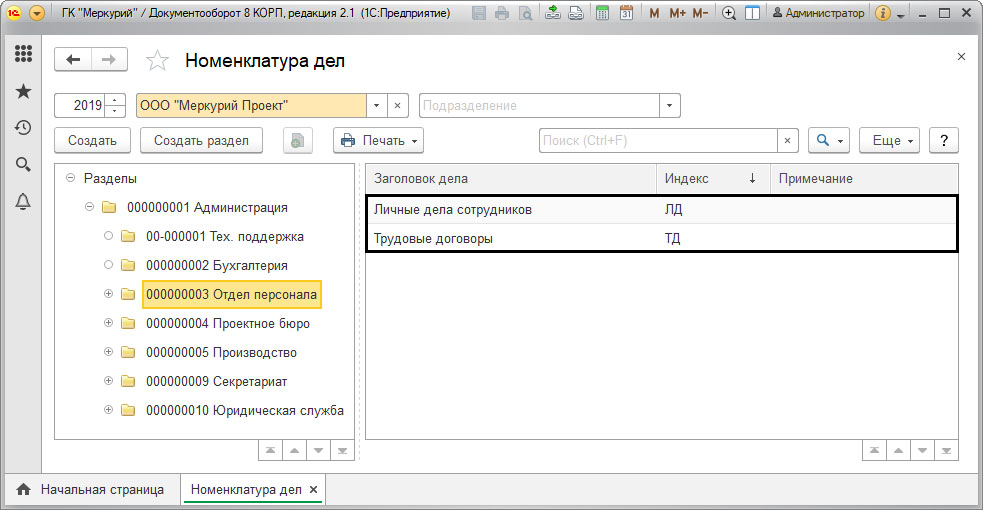
Task: Click the back navigation arrow
Action: tap(73, 60)
